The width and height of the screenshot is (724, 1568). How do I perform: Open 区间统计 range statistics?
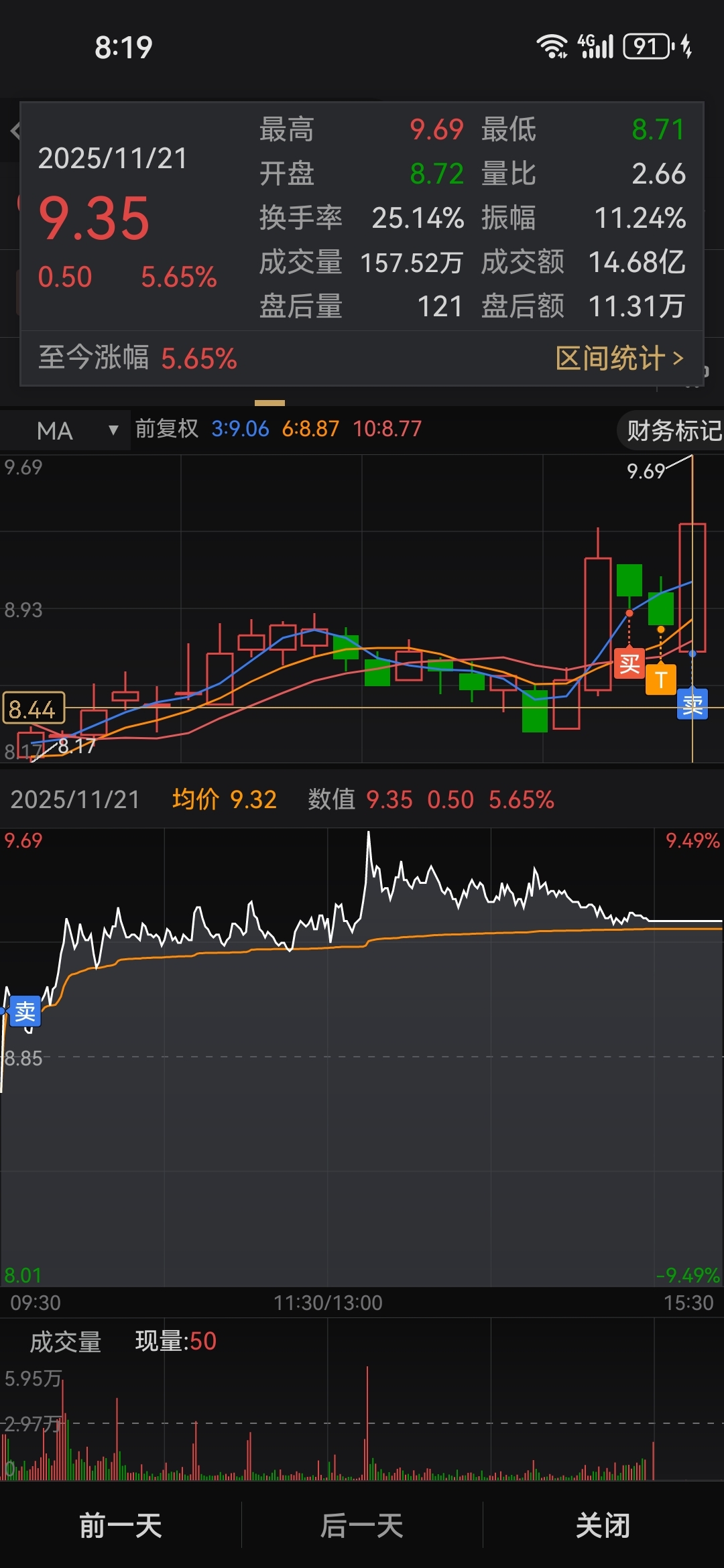point(619,358)
